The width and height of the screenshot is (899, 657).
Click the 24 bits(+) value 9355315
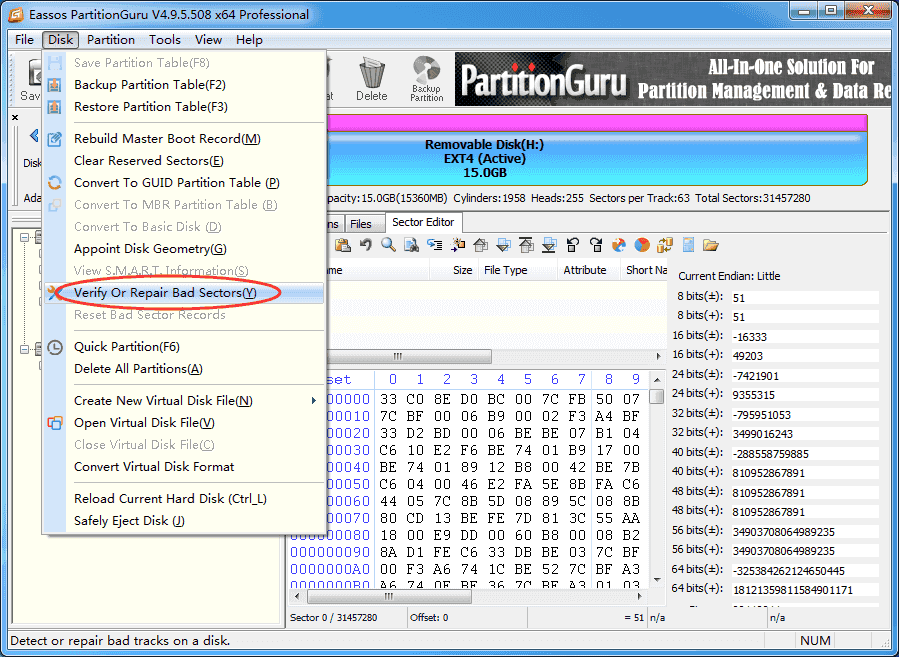(805, 395)
